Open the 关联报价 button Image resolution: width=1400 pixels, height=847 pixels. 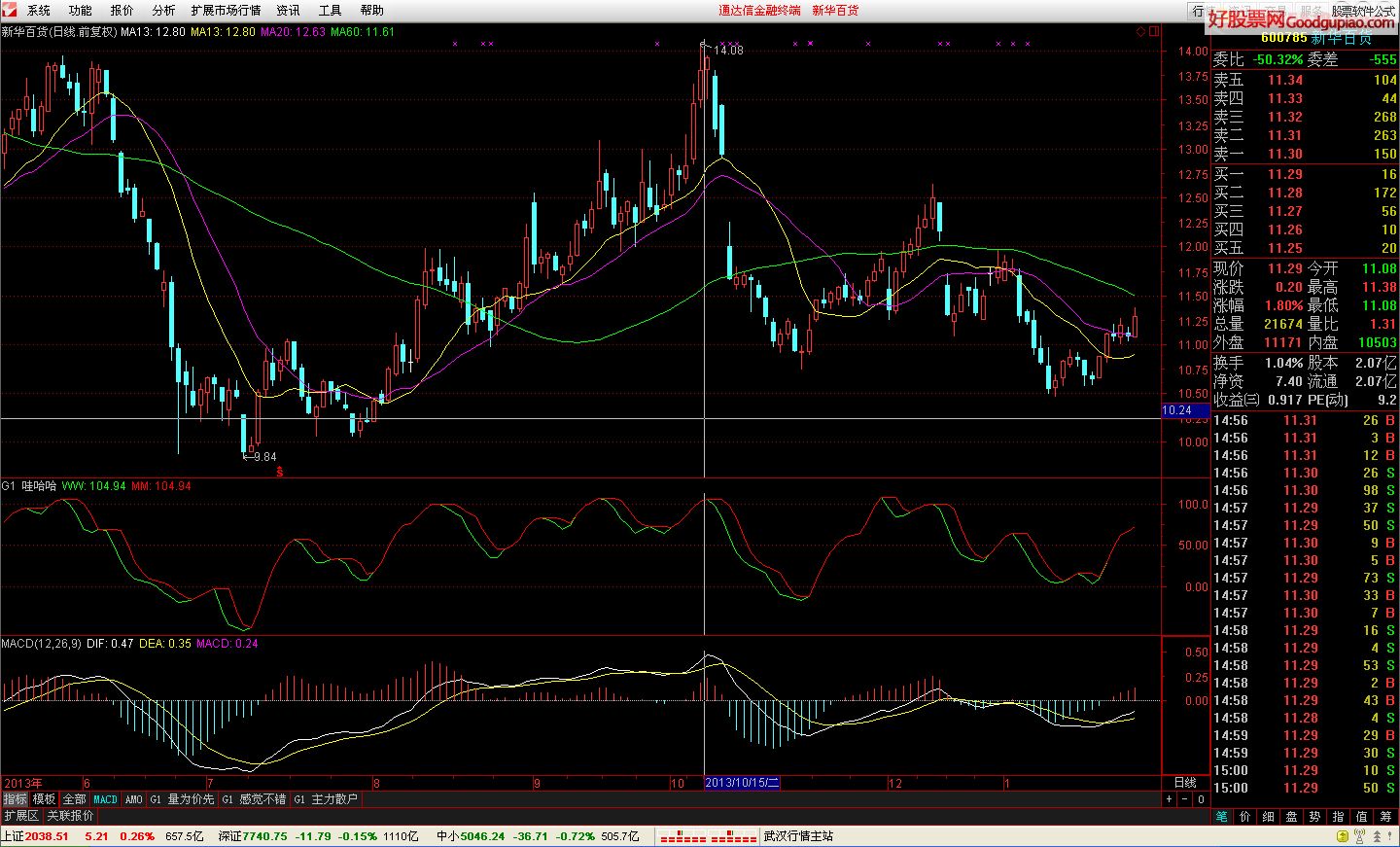pyautogui.click(x=70, y=816)
